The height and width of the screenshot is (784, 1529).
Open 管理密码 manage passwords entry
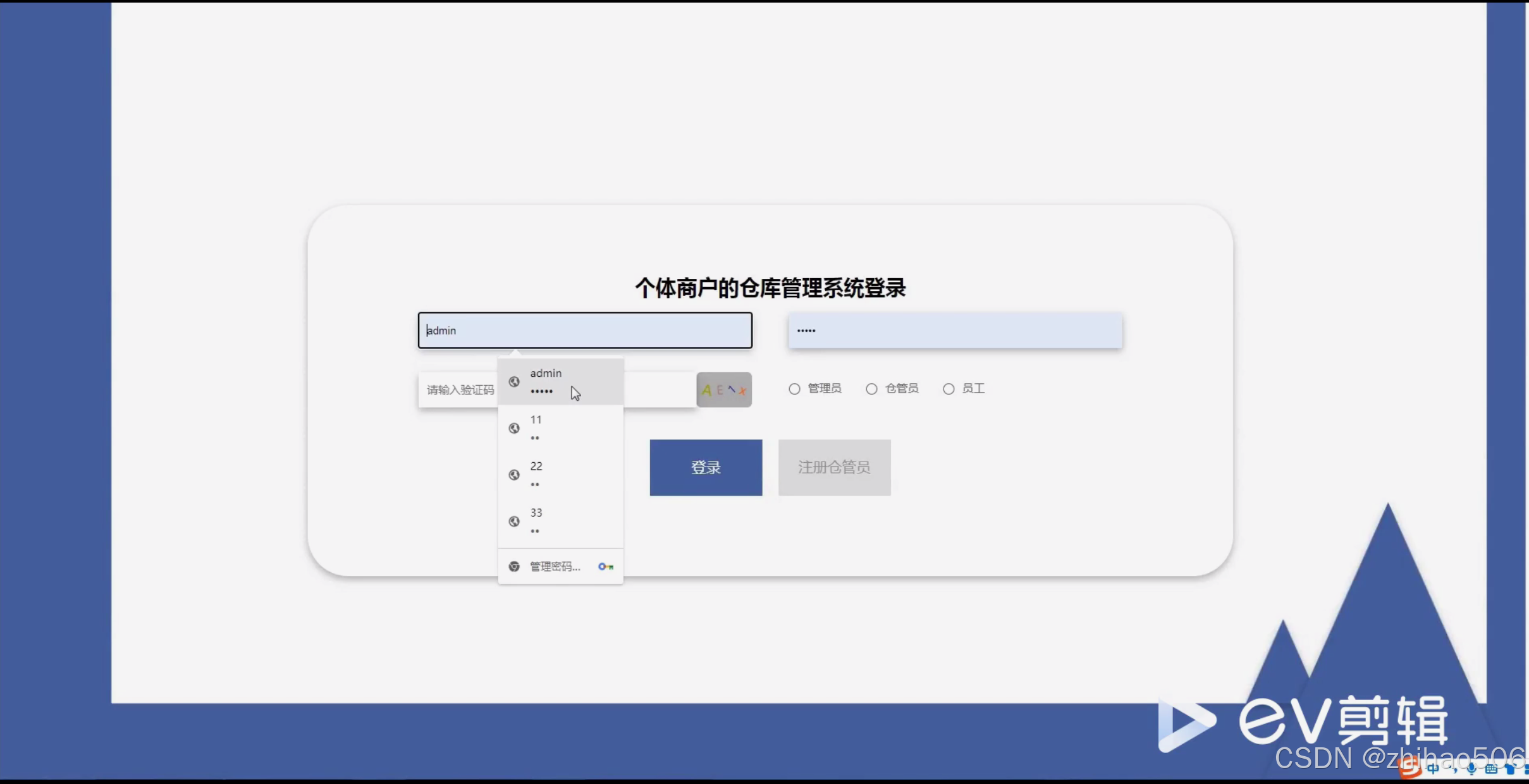[x=555, y=567]
